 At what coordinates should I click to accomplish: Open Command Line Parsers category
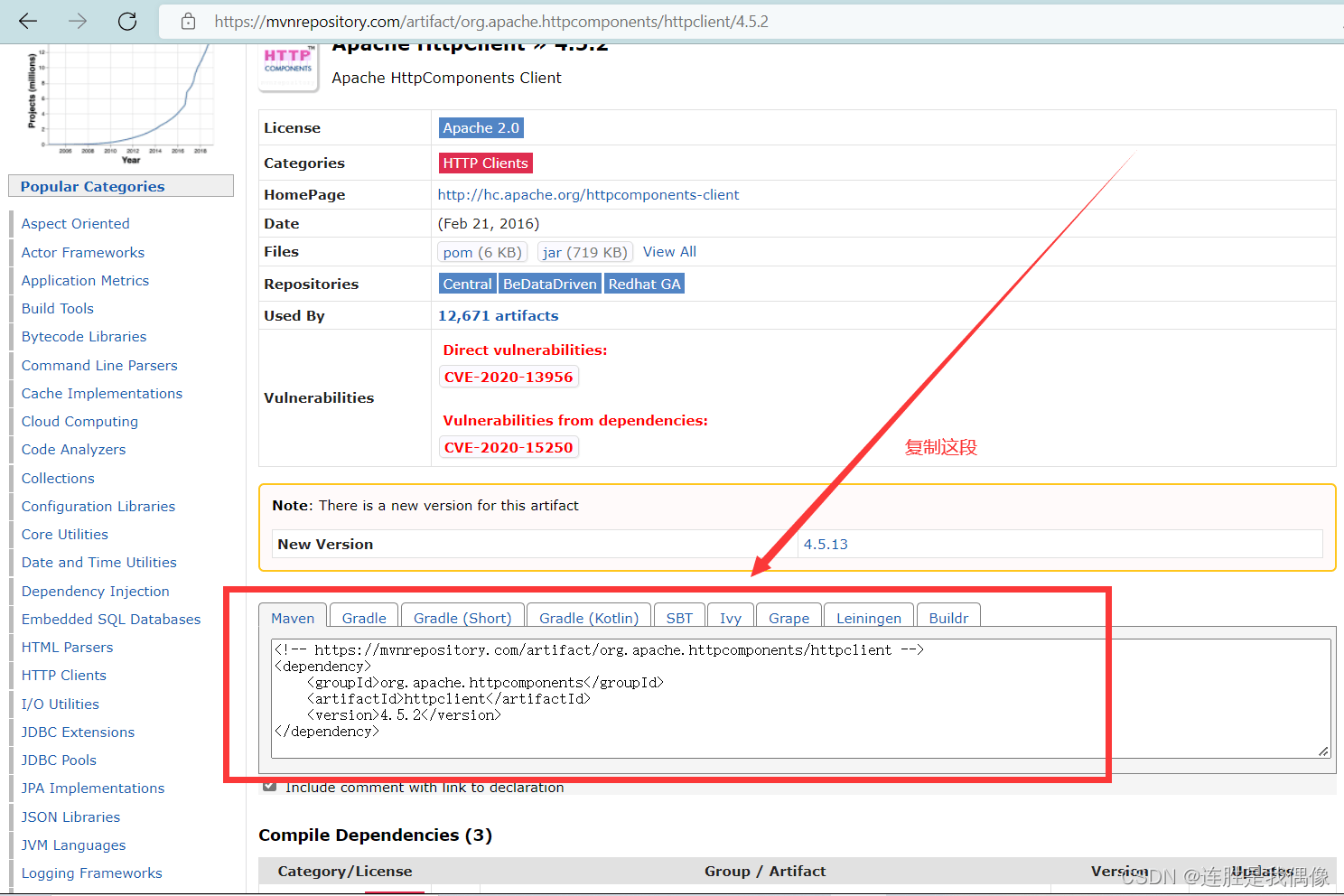pyautogui.click(x=99, y=366)
